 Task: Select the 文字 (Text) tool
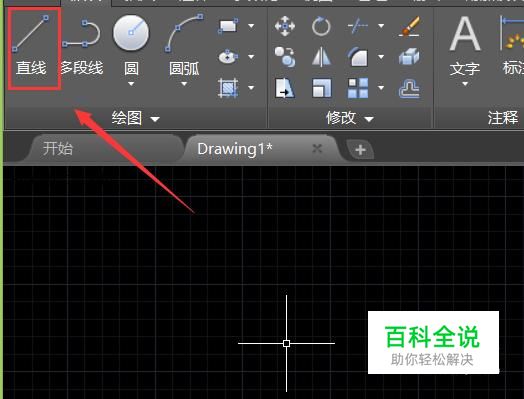click(x=465, y=46)
